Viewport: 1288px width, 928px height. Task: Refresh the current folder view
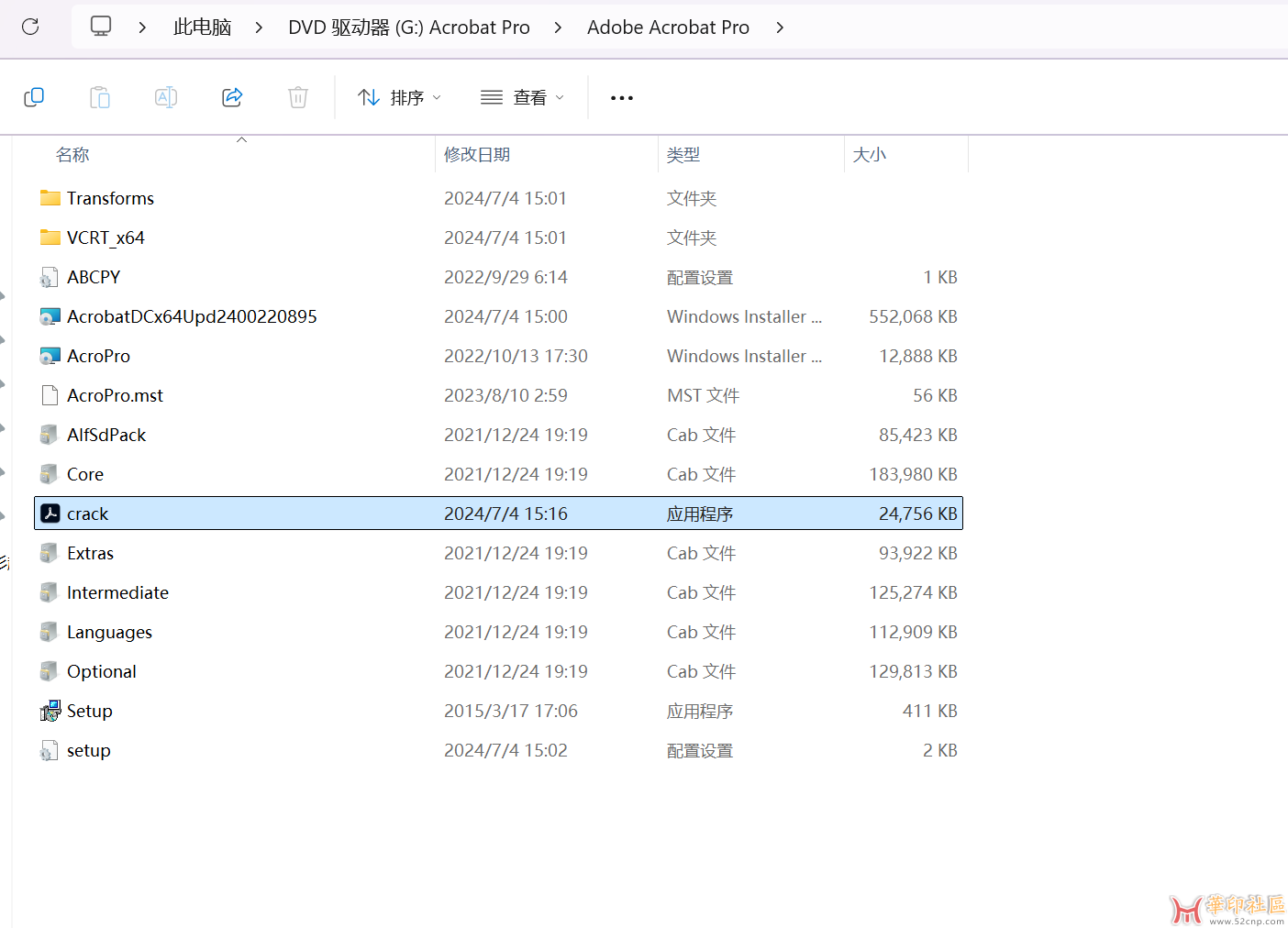tap(30, 27)
